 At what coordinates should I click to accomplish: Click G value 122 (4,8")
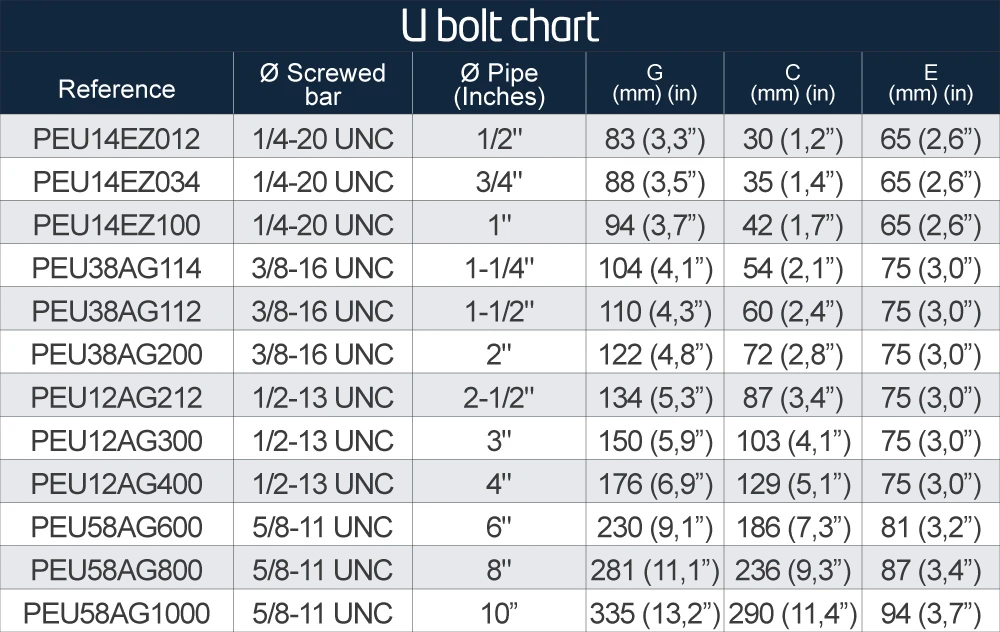coord(655,355)
